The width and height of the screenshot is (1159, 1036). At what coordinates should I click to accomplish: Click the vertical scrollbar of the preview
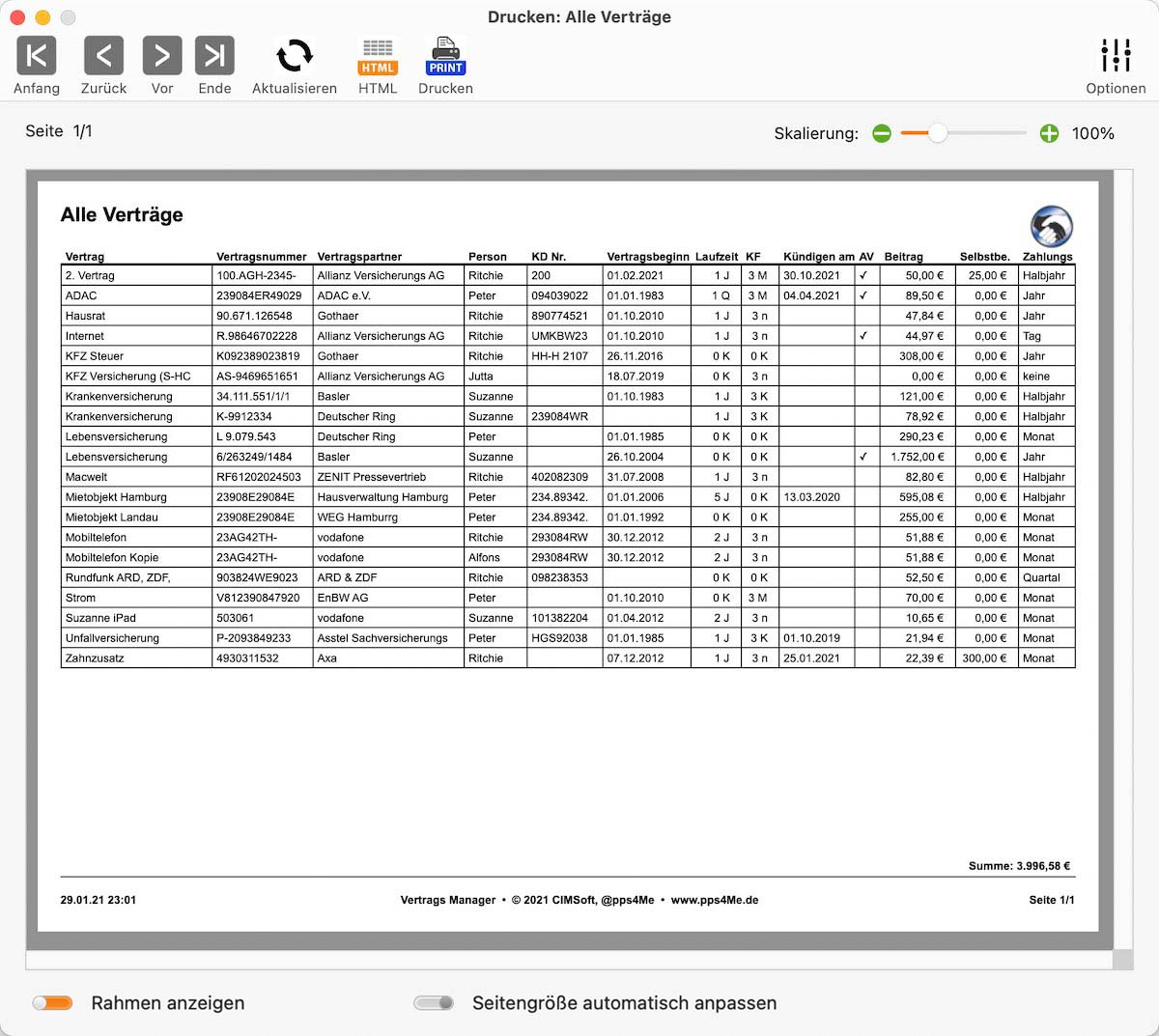(x=1123, y=560)
